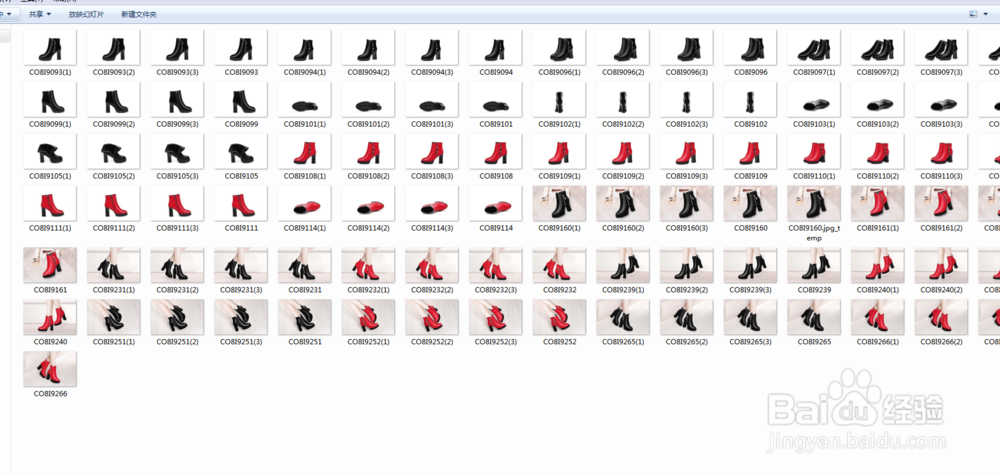Image resolution: width=1000 pixels, height=475 pixels.
Task: Select the CO8I9251(2) thumbnail
Action: pos(177,318)
